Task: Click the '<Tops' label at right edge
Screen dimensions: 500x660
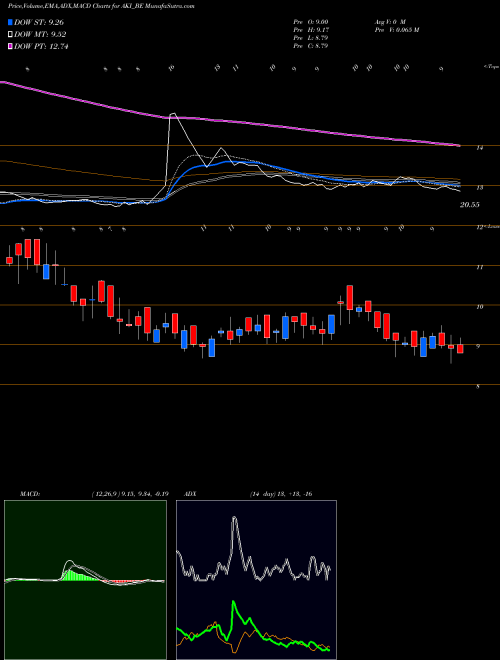Action: 490,67
